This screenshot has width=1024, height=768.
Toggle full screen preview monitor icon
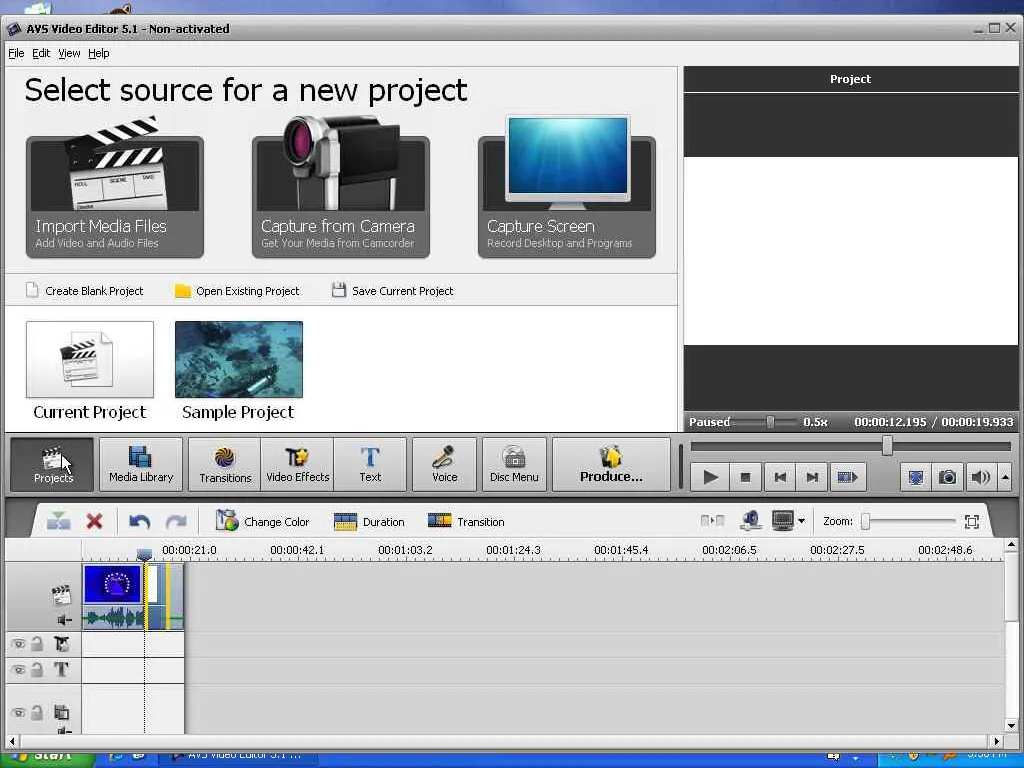click(x=916, y=477)
